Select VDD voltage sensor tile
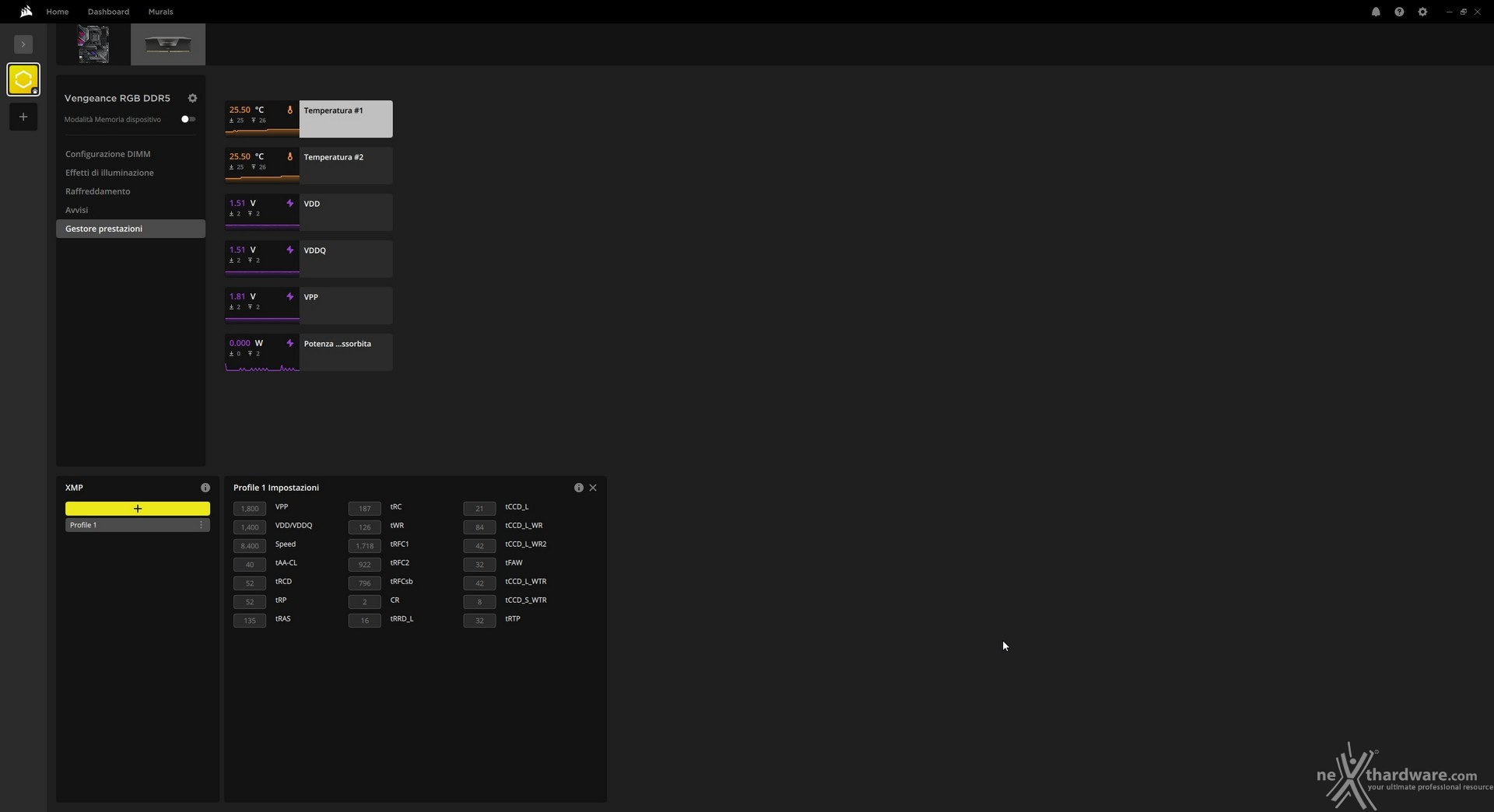Viewport: 1494px width, 812px height. click(309, 212)
